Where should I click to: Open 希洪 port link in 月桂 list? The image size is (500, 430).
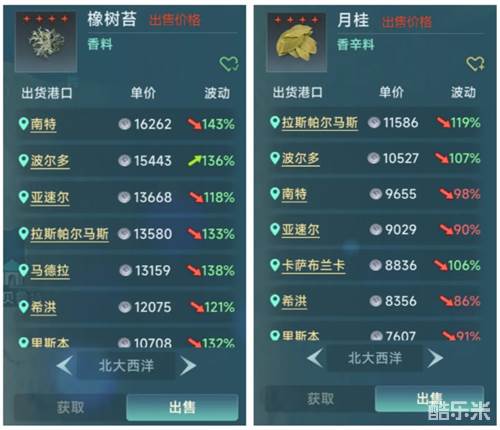click(x=294, y=301)
